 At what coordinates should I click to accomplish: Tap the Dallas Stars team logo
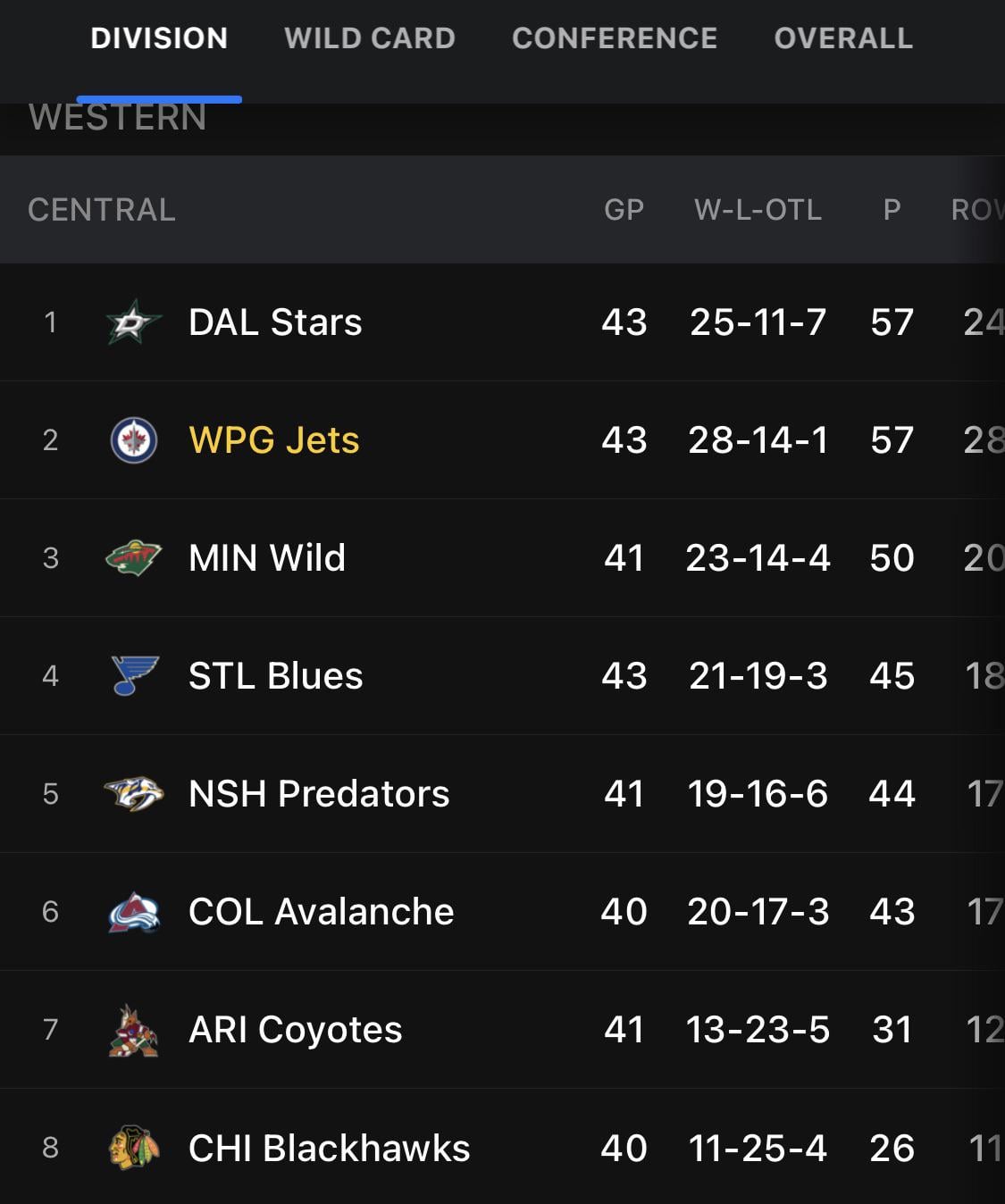[133, 322]
